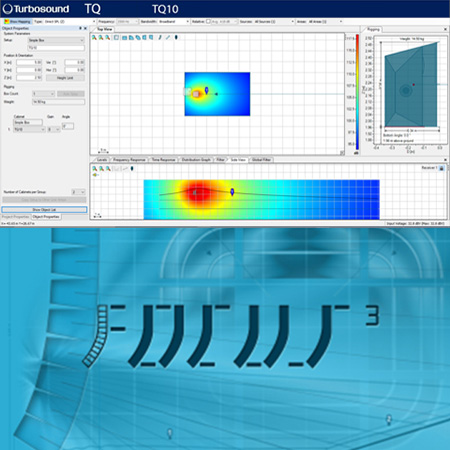
Task: Pin the Object Properties panel
Action: click(x=80, y=28)
